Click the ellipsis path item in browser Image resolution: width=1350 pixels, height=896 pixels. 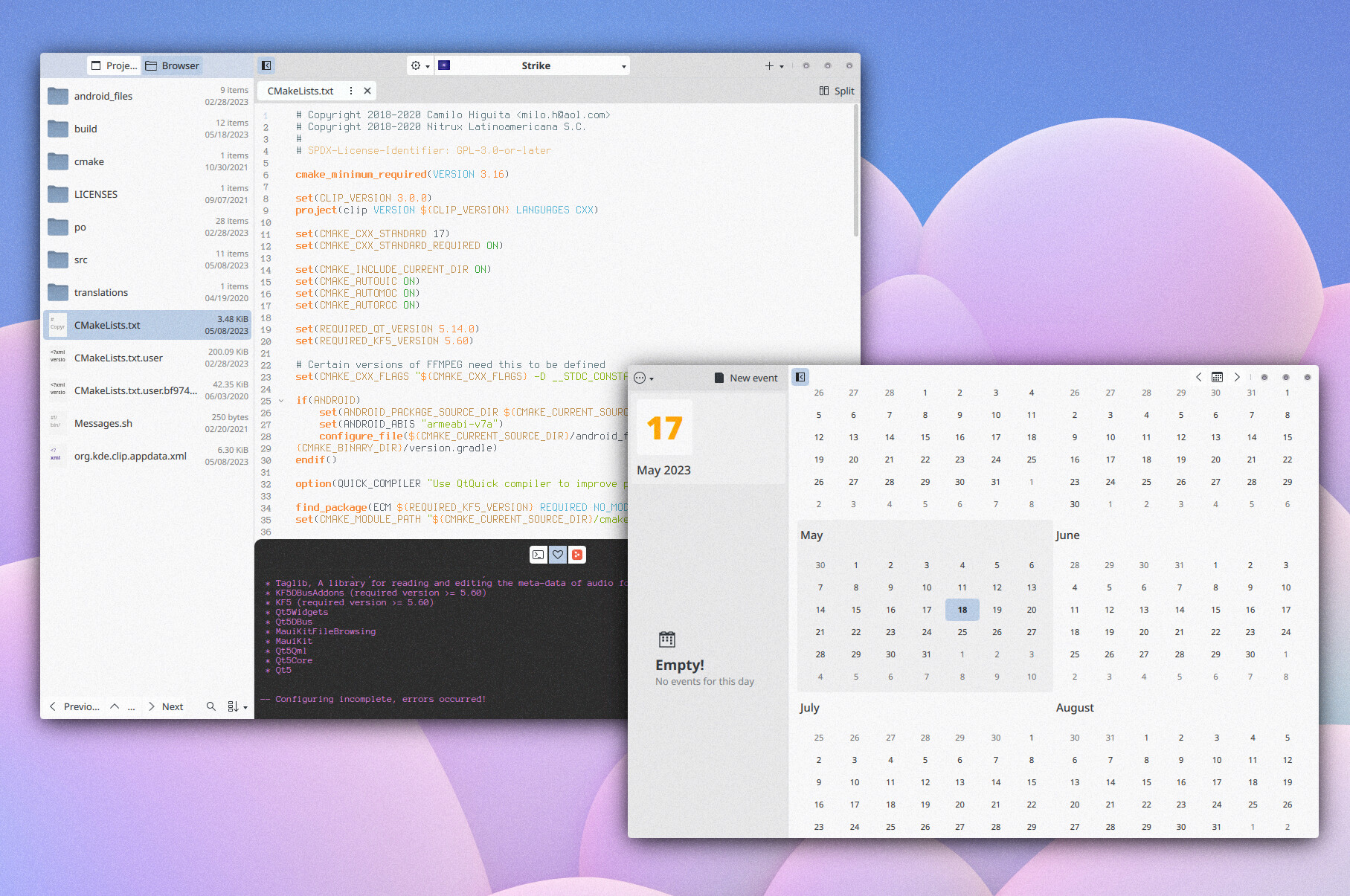coord(131,706)
